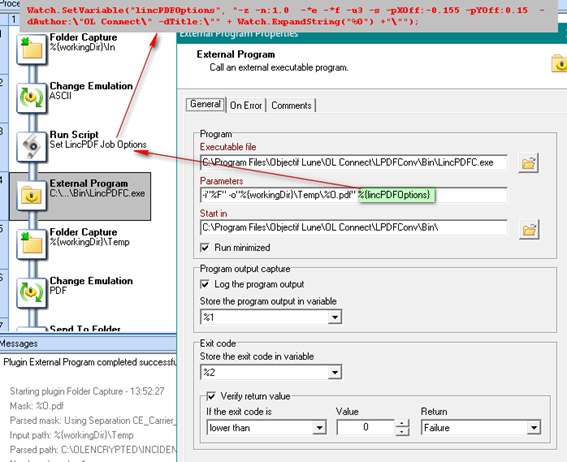Disable the Verify return value checkbox
Image resolution: width=567 pixels, height=462 pixels.
pyautogui.click(x=211, y=396)
